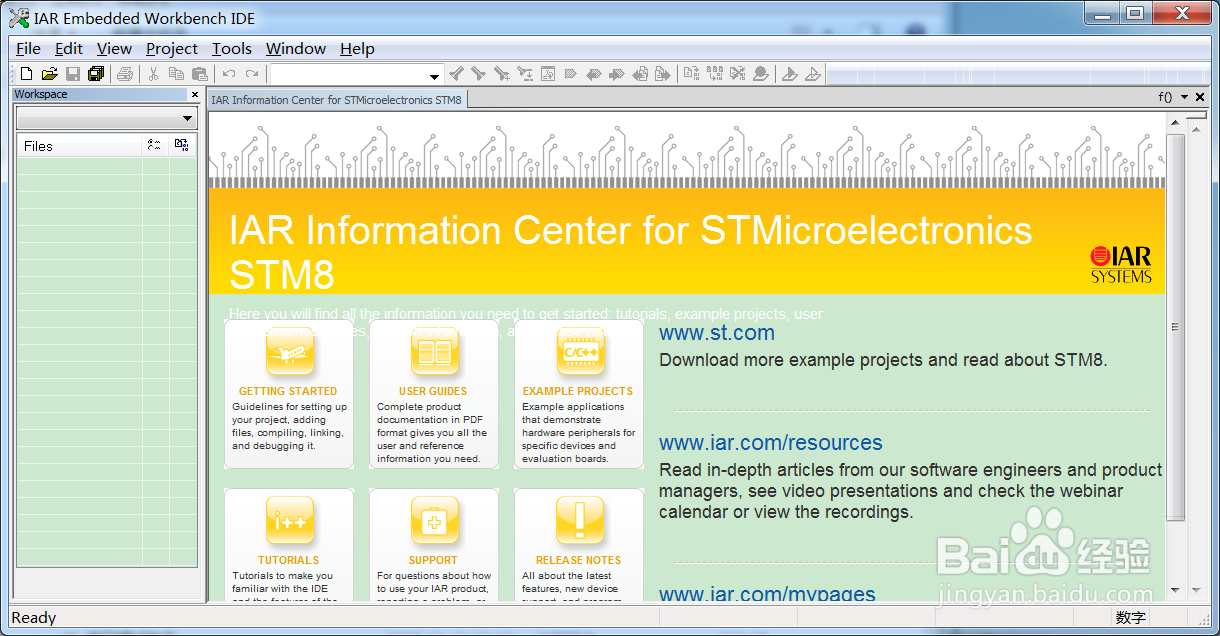The image size is (1220, 636).
Task: Click the Make build icon
Action: (715, 74)
